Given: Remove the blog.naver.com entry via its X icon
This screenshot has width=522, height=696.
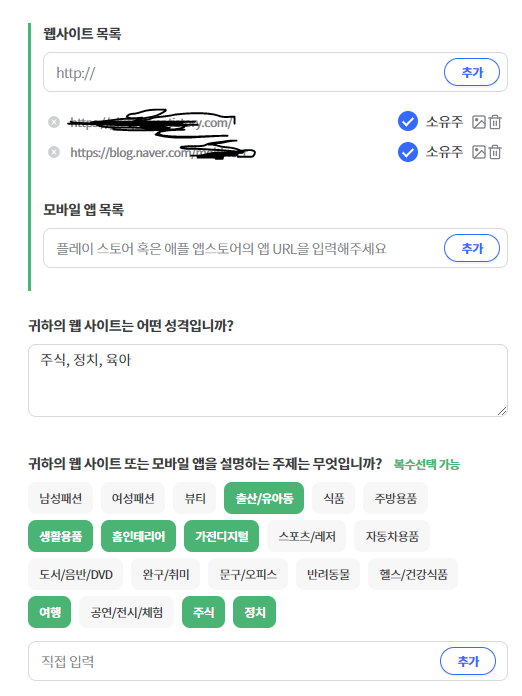Looking at the screenshot, I should [54, 152].
